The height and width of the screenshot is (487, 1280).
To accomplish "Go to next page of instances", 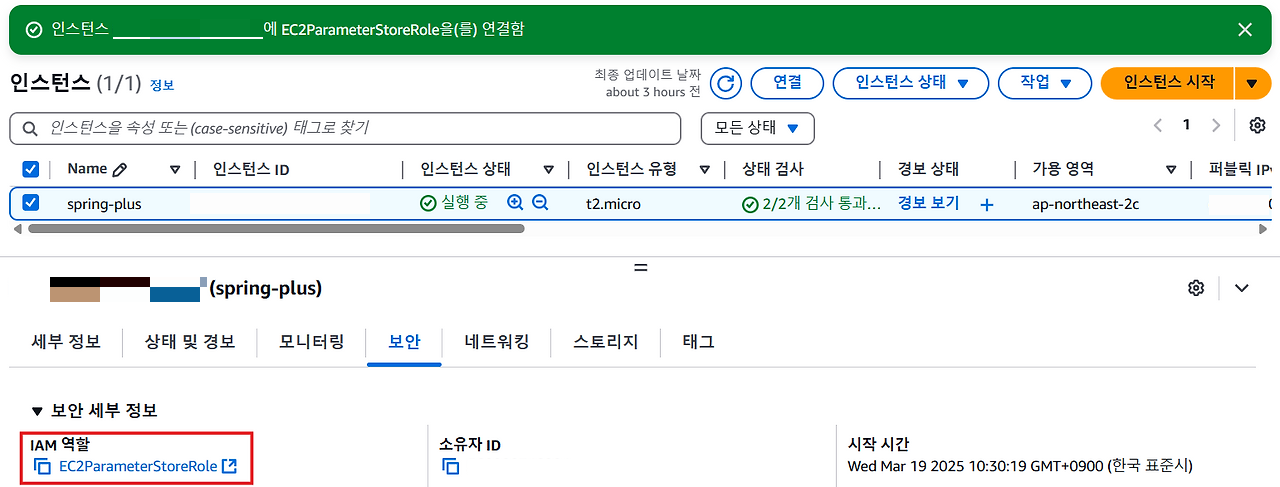I will [1216, 125].
